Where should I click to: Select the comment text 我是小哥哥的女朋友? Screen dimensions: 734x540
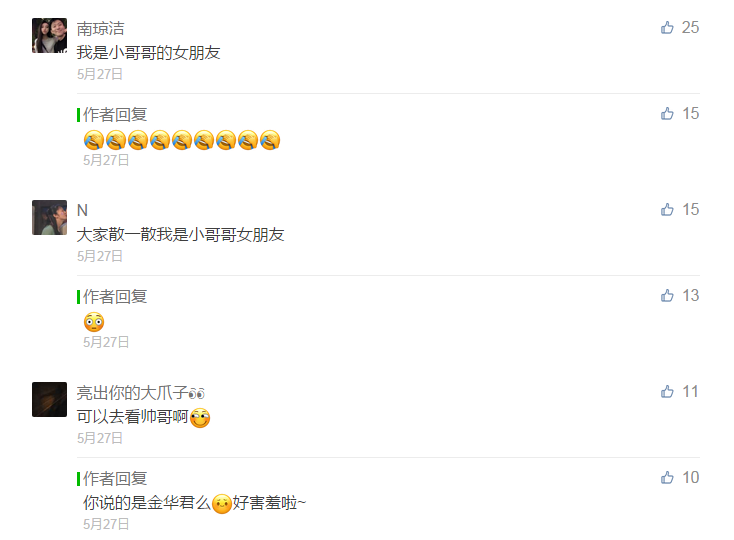pyautogui.click(x=148, y=52)
